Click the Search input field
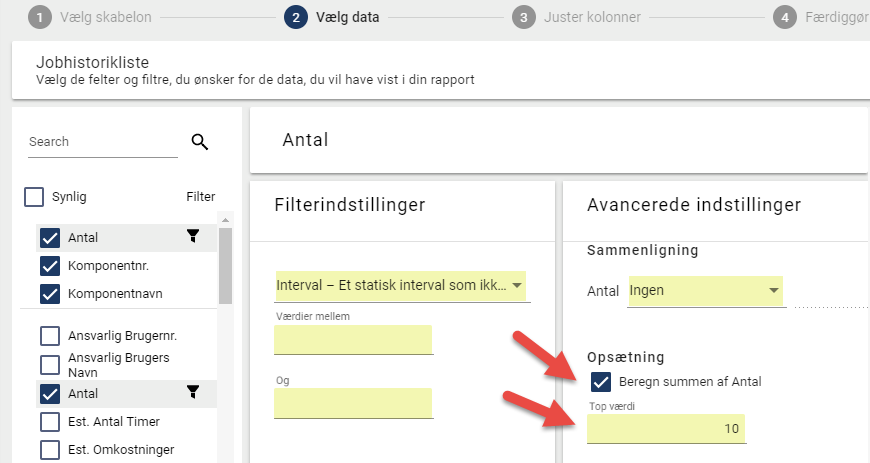 [x=103, y=142]
